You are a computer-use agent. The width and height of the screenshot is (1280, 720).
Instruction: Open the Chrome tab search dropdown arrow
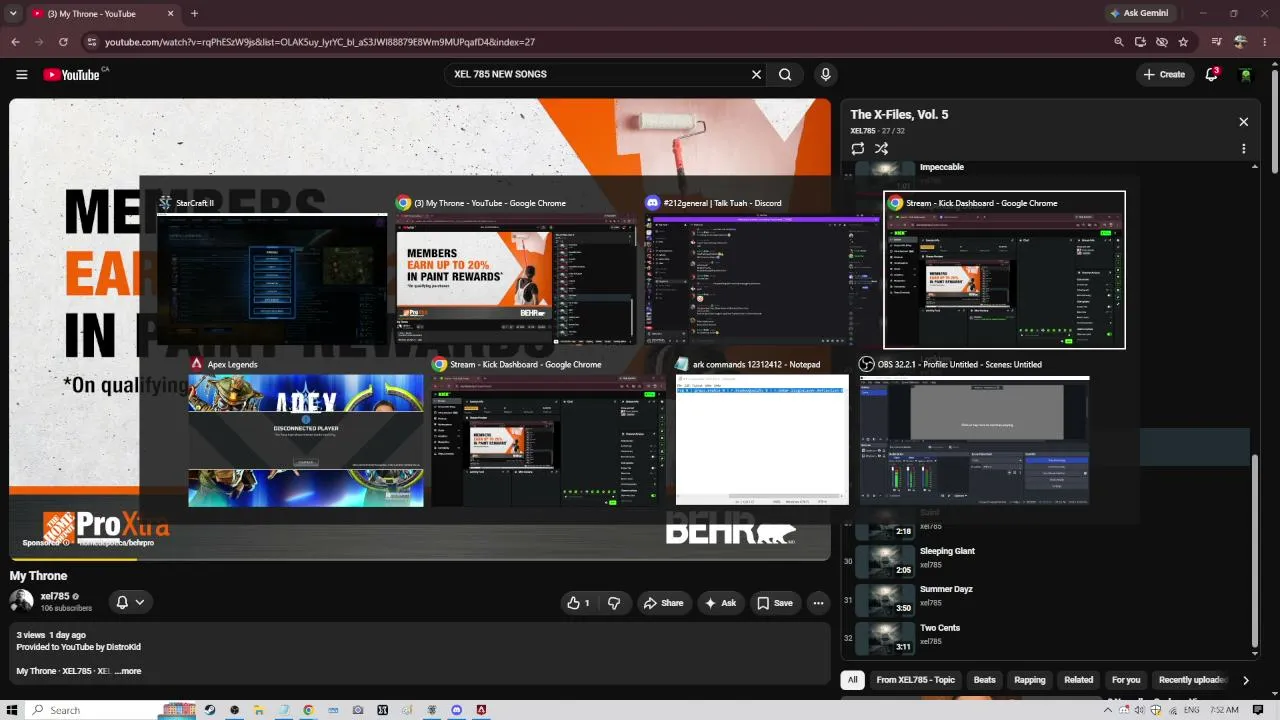click(x=14, y=13)
